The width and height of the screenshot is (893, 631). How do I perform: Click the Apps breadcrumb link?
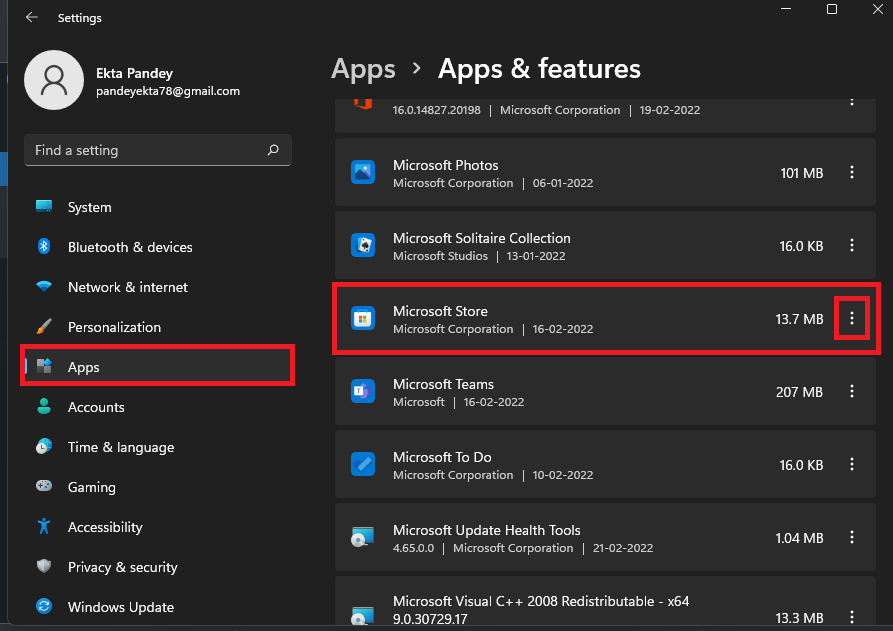click(363, 69)
